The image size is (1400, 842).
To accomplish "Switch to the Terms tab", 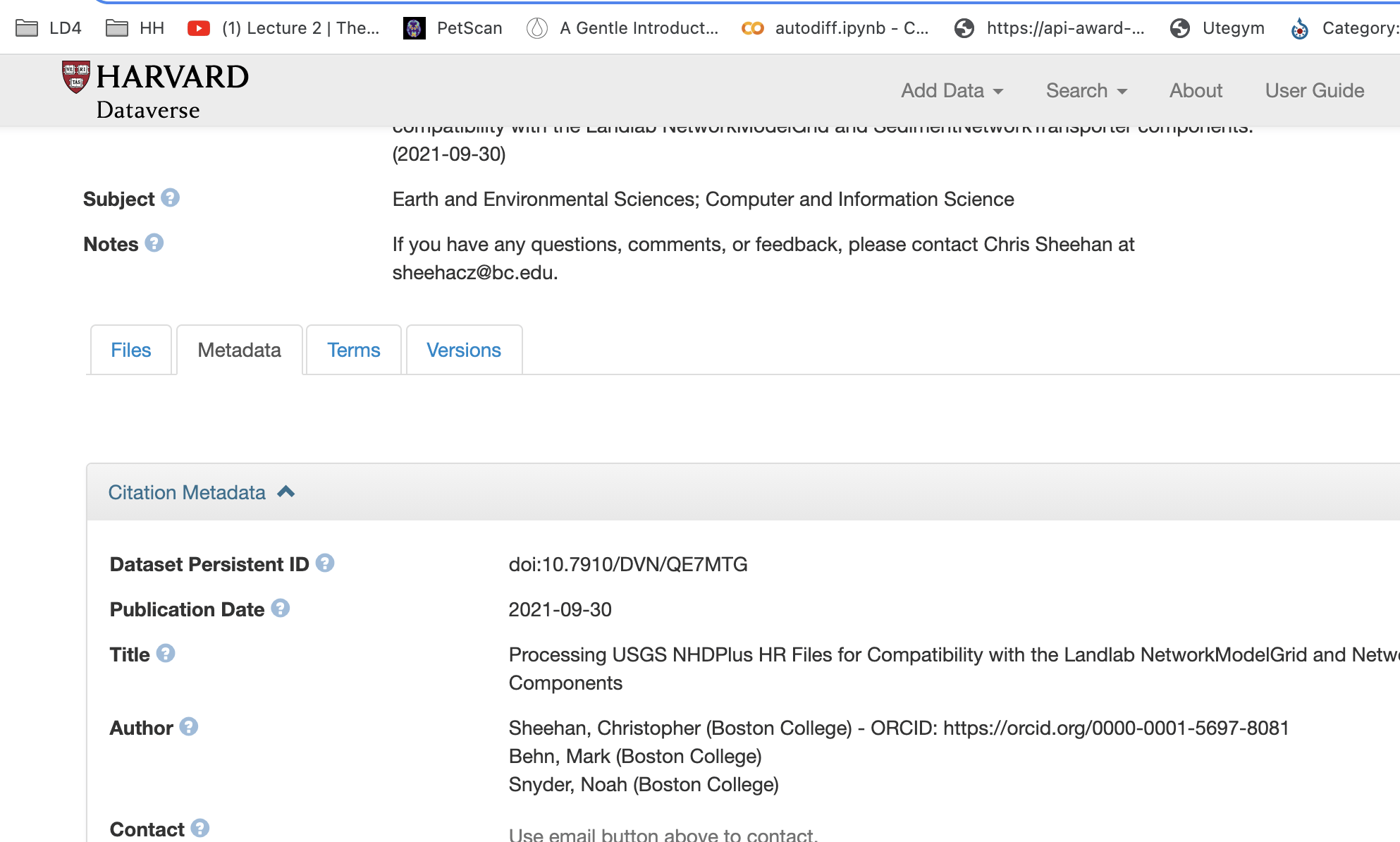I will pos(353,350).
